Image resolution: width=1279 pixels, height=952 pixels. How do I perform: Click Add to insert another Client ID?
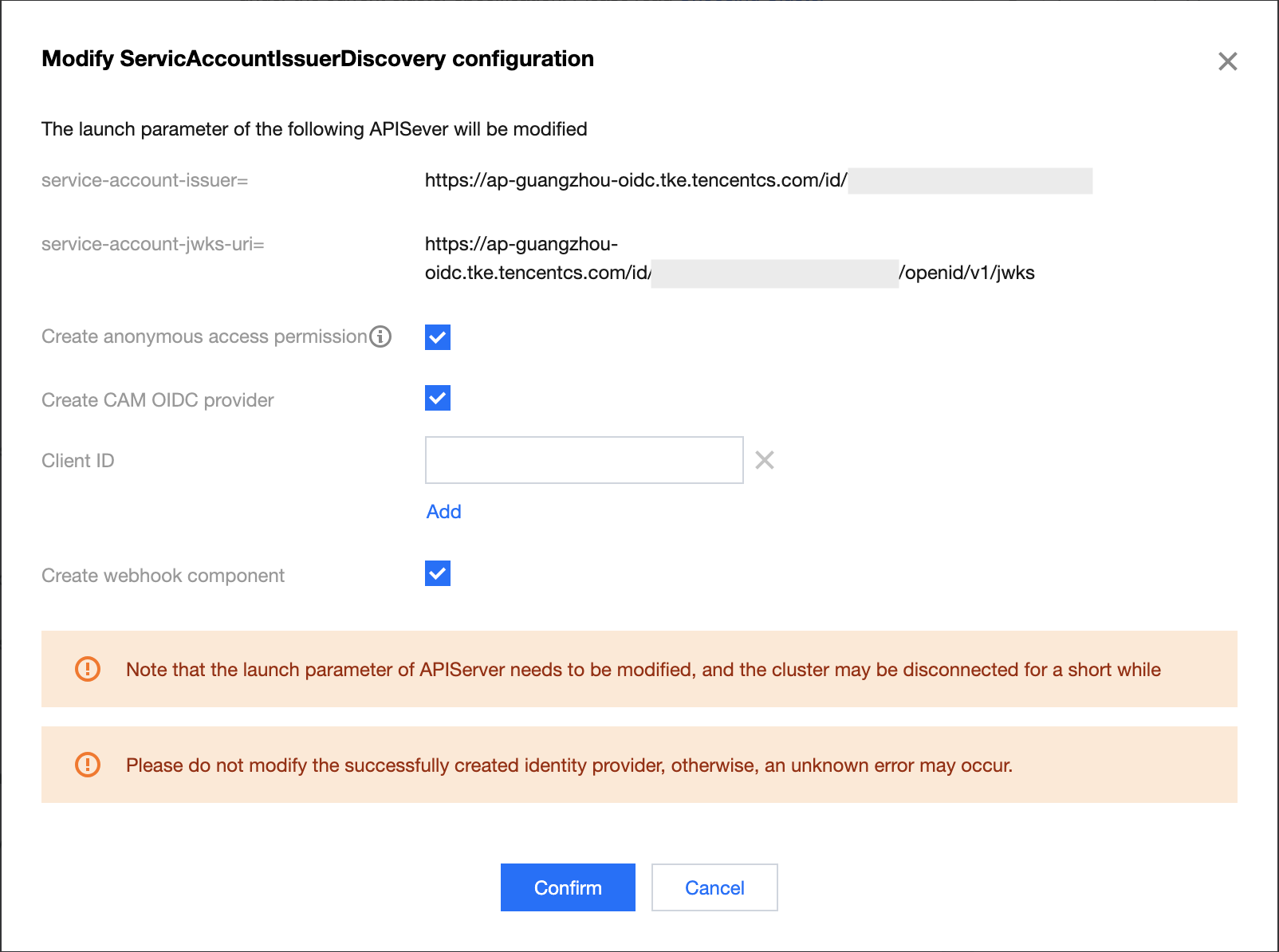click(443, 512)
